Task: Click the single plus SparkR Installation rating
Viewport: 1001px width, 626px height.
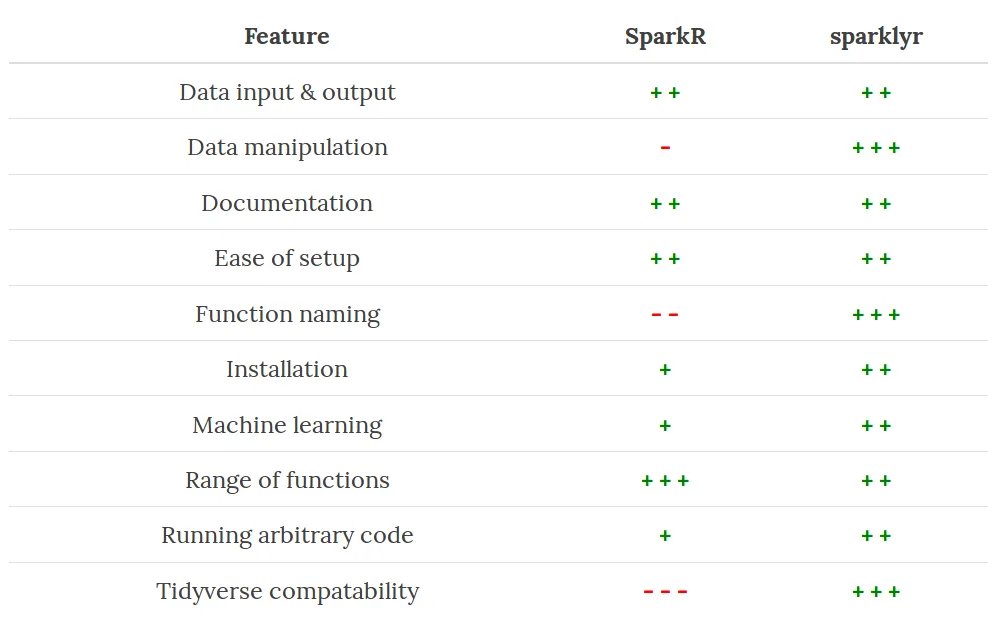Action: click(665, 369)
